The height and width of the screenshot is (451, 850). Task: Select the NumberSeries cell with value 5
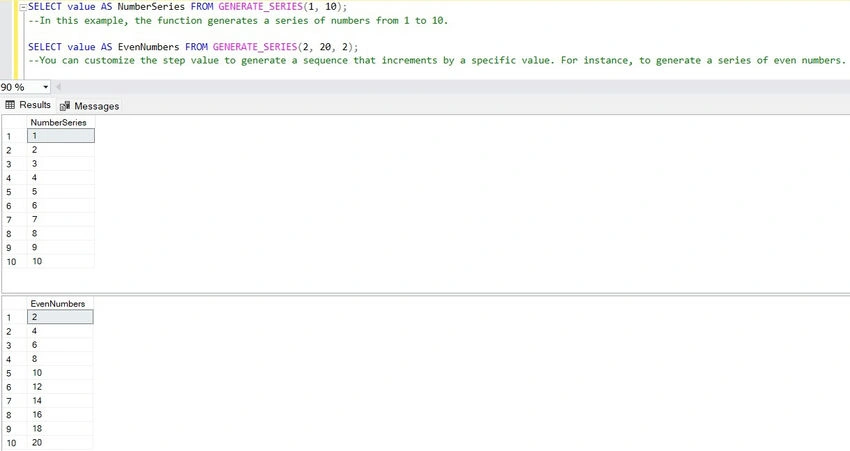[61, 192]
